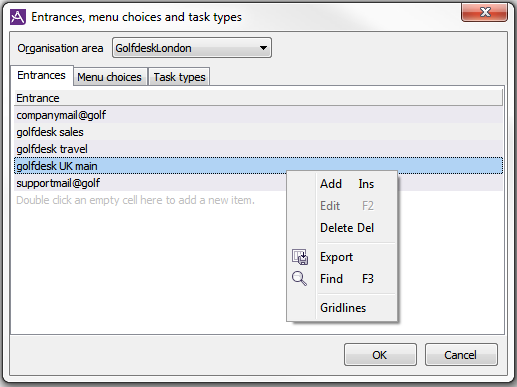Switch to the Task types tab
Viewport: 517px width, 387px height.
click(x=179, y=77)
